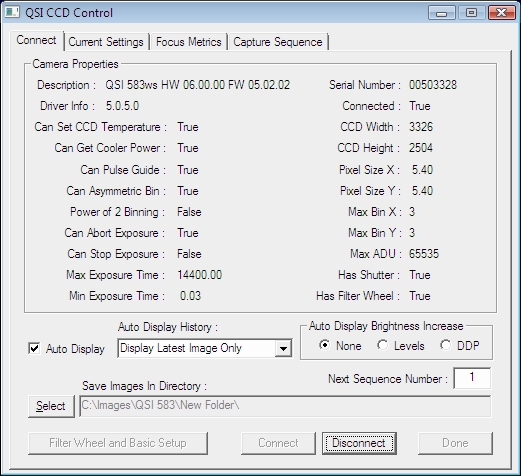Close the QSI CCD Control window

tap(502, 13)
